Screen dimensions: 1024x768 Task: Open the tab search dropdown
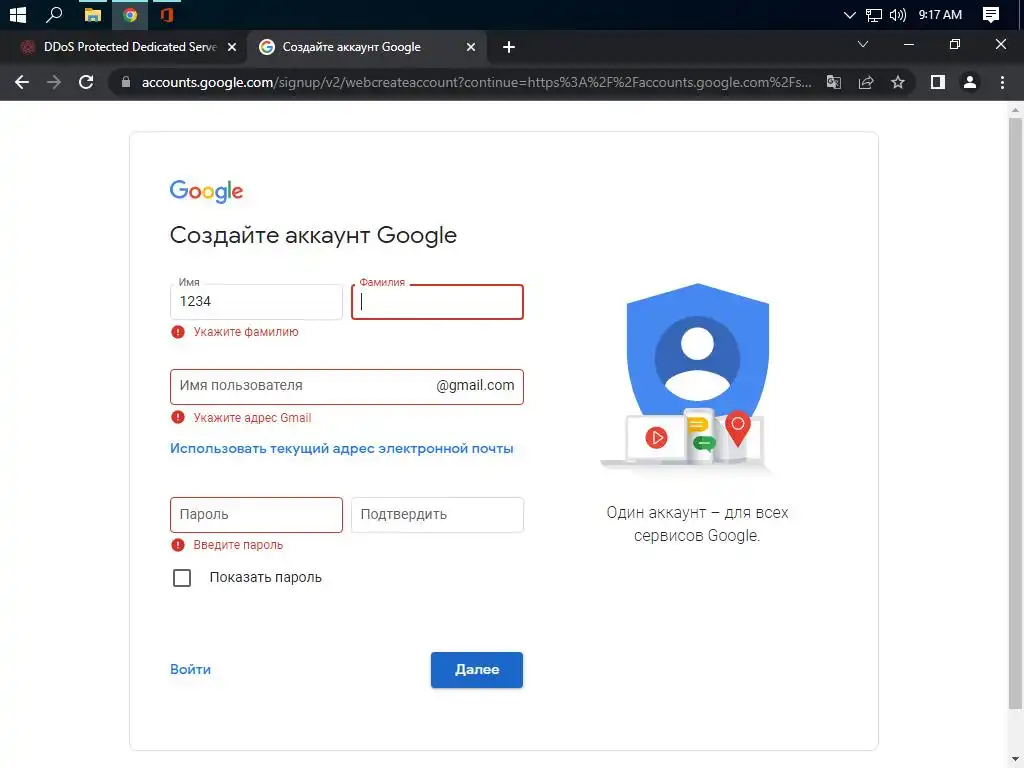pyautogui.click(x=863, y=44)
